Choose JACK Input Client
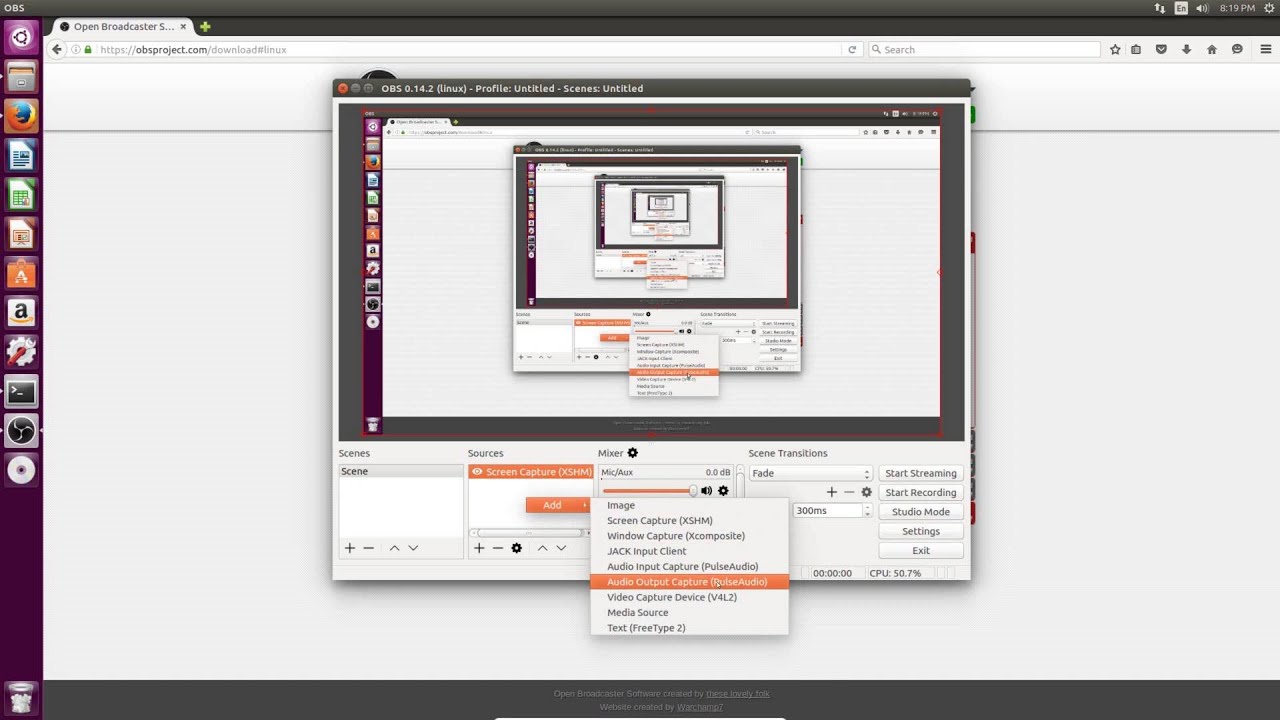This screenshot has width=1280, height=720. click(x=690, y=551)
